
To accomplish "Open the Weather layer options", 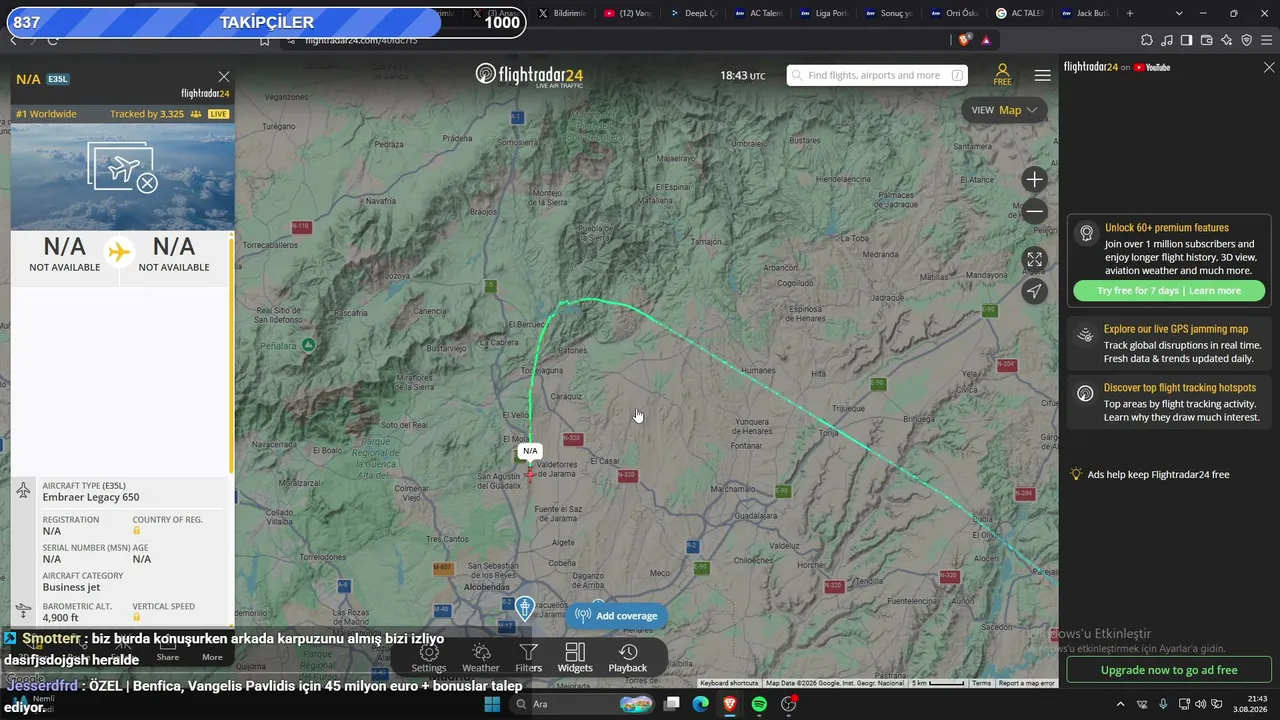I will (x=481, y=658).
